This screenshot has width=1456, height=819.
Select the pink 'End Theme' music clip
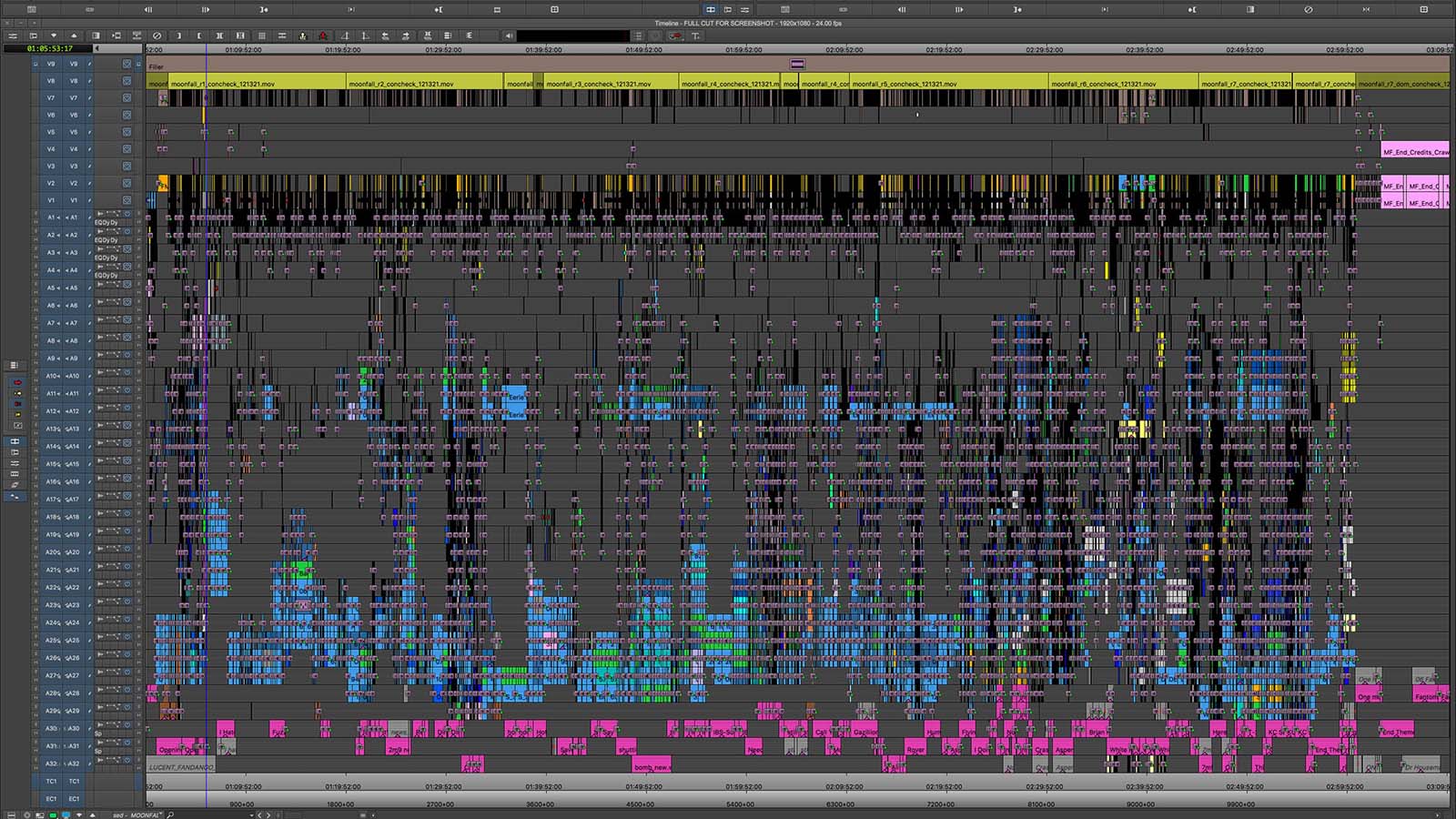(1397, 731)
